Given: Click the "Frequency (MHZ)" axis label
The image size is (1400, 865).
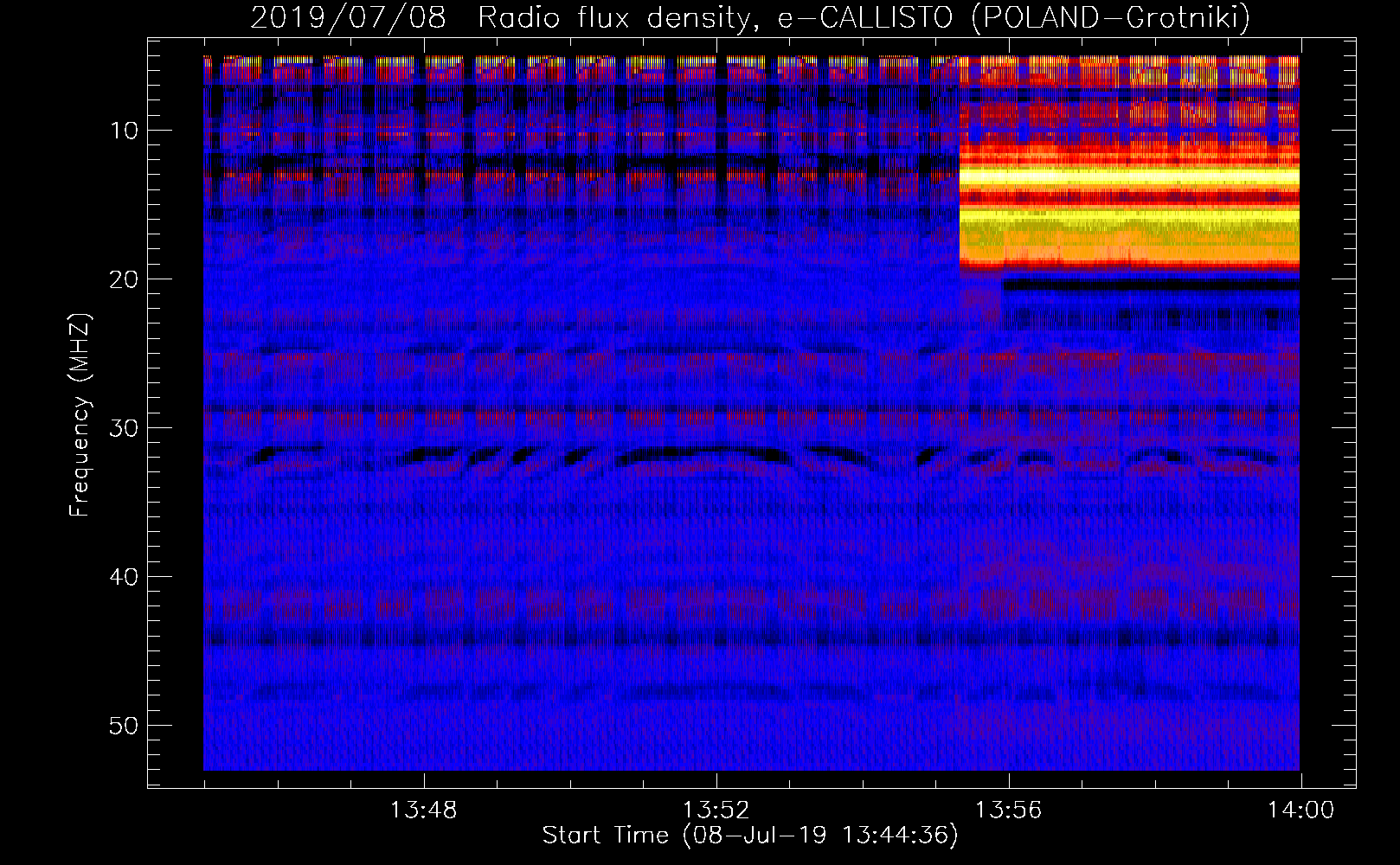Looking at the screenshot, I should [80, 415].
